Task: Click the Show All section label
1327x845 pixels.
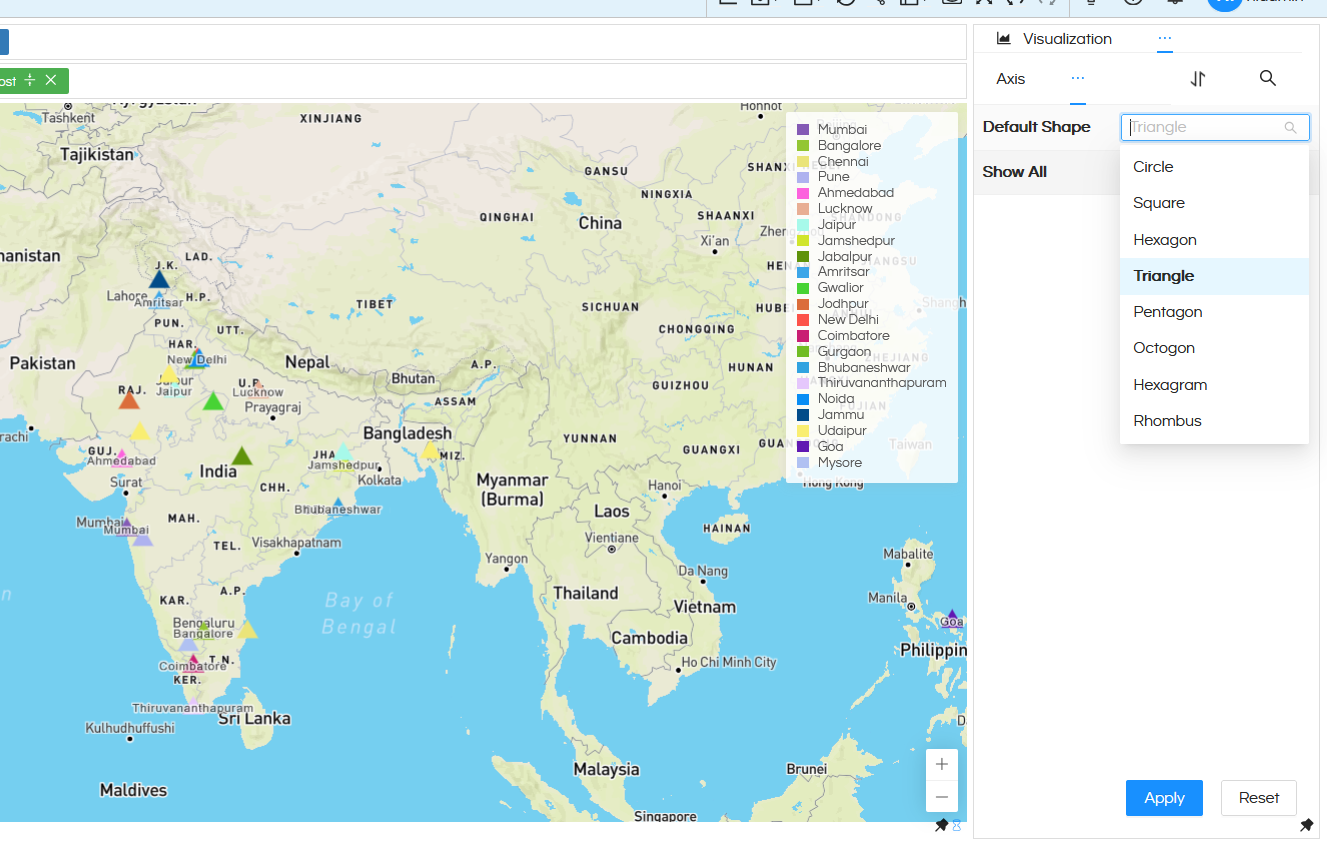Action: coord(1015,172)
